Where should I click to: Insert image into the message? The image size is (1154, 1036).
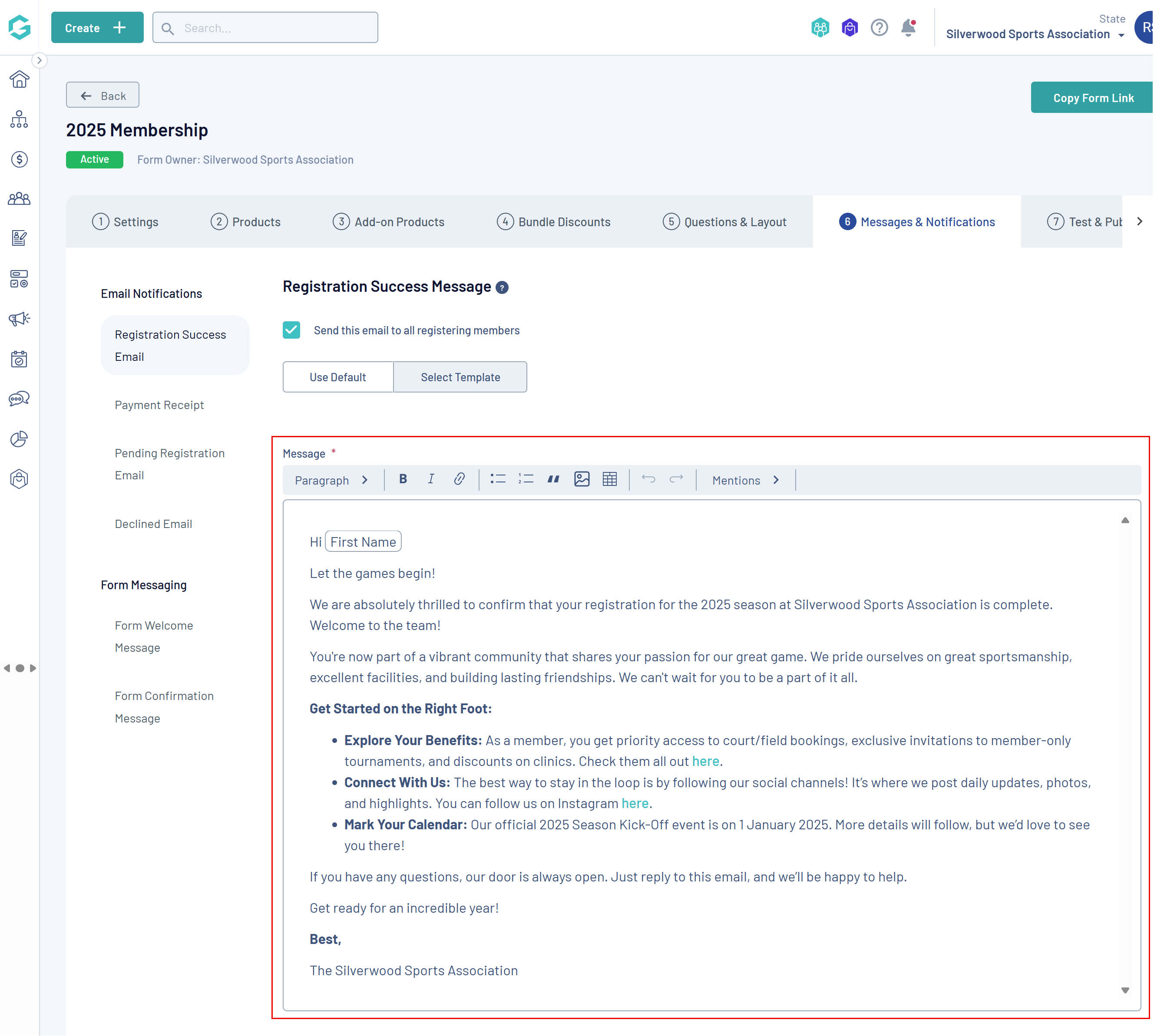point(582,480)
